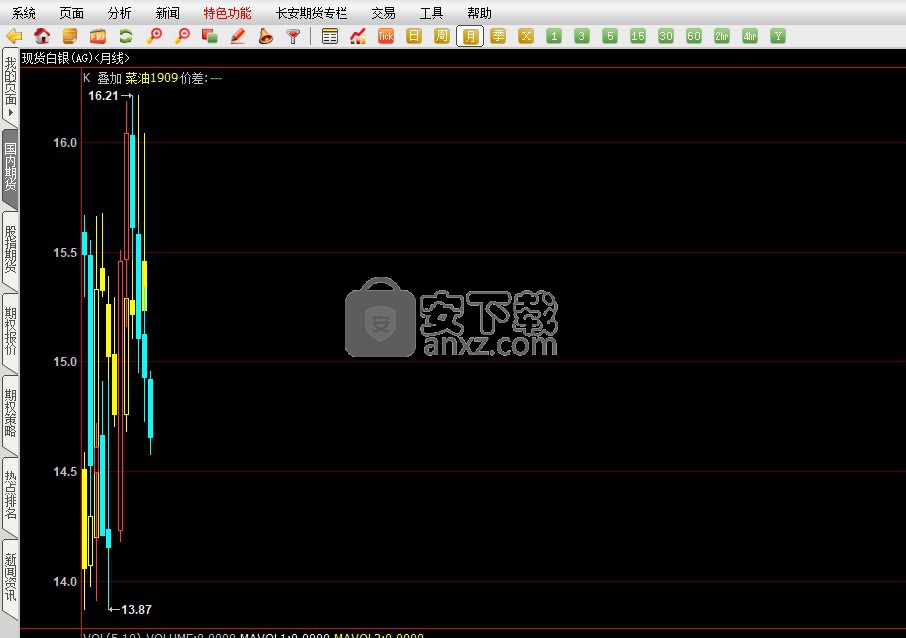Open the 热点排名 side tab
This screenshot has height=638, width=906.
(10, 494)
